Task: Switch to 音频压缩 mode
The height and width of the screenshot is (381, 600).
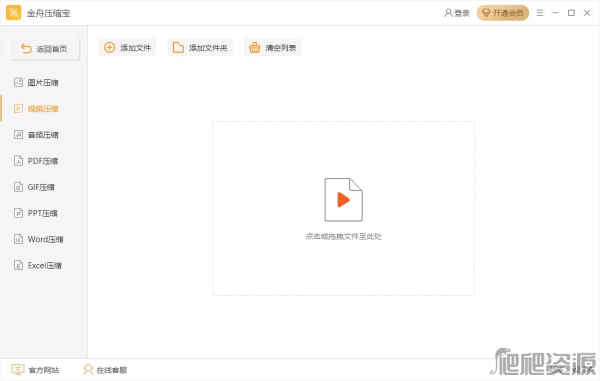Action: pyautogui.click(x=44, y=135)
